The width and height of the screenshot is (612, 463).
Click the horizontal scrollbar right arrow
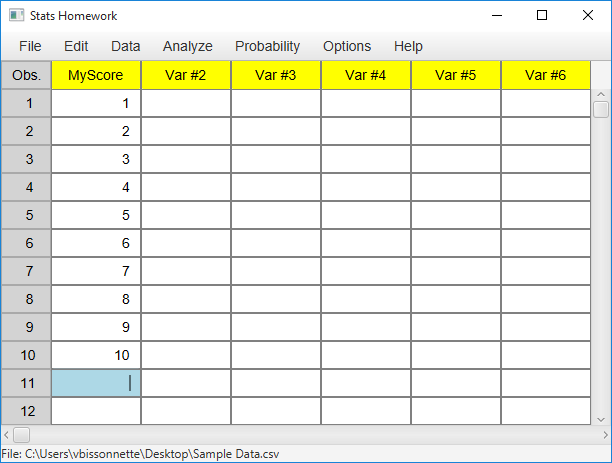click(x=606, y=435)
